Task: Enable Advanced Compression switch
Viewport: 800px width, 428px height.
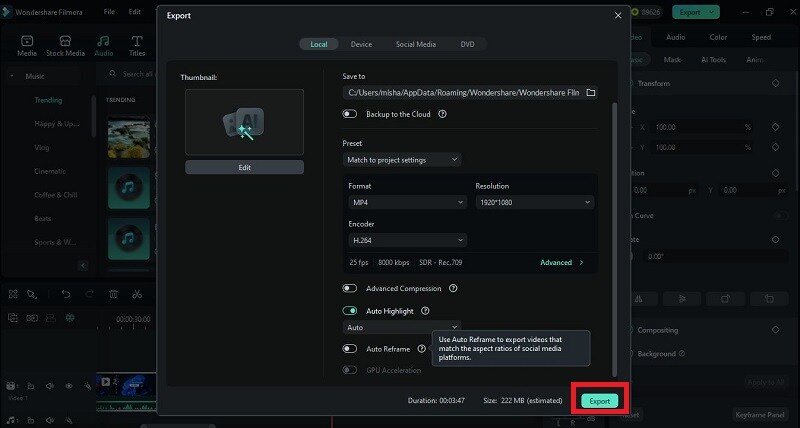Action: point(349,288)
